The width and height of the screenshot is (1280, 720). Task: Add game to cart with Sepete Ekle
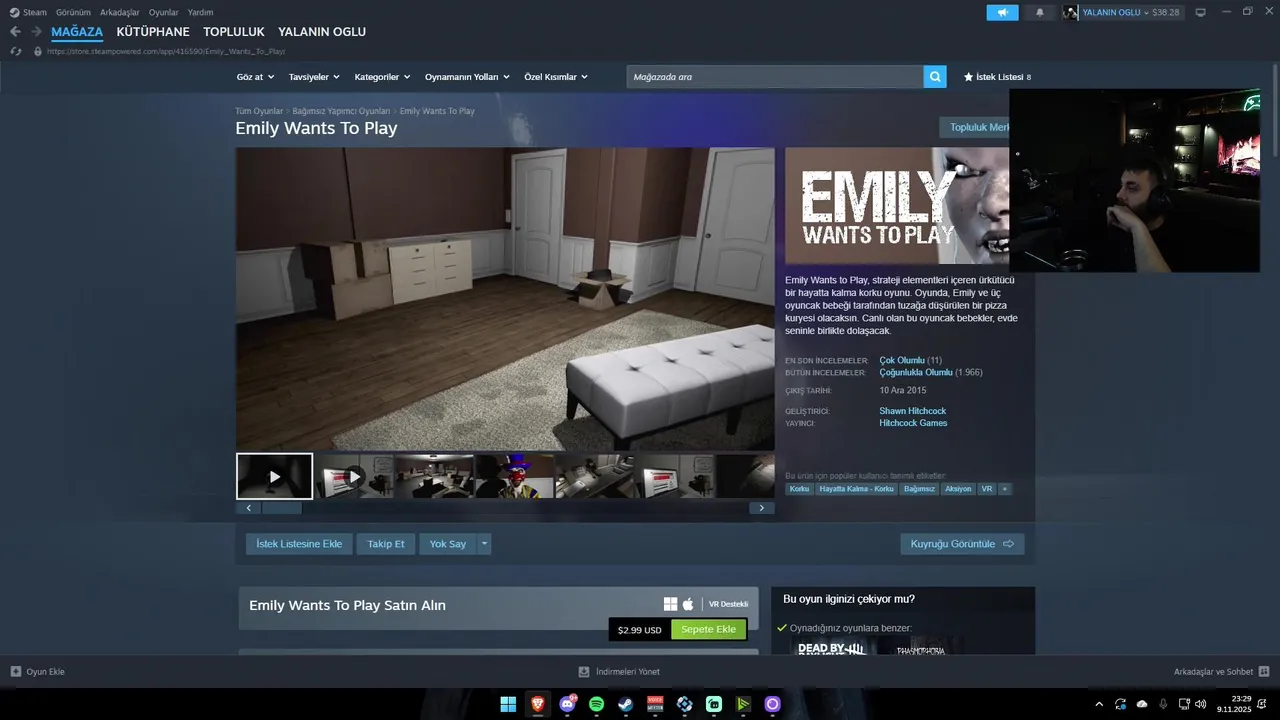click(x=708, y=630)
